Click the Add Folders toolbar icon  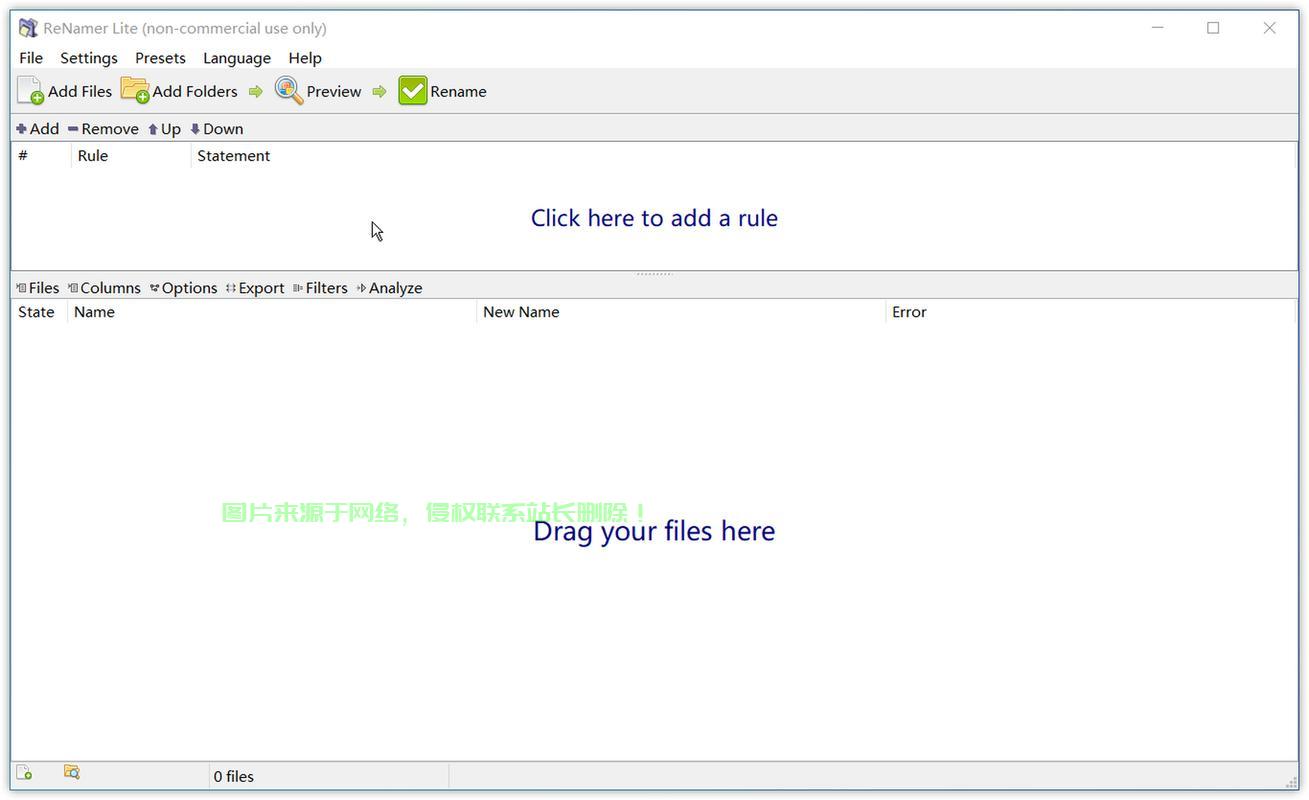click(x=135, y=90)
